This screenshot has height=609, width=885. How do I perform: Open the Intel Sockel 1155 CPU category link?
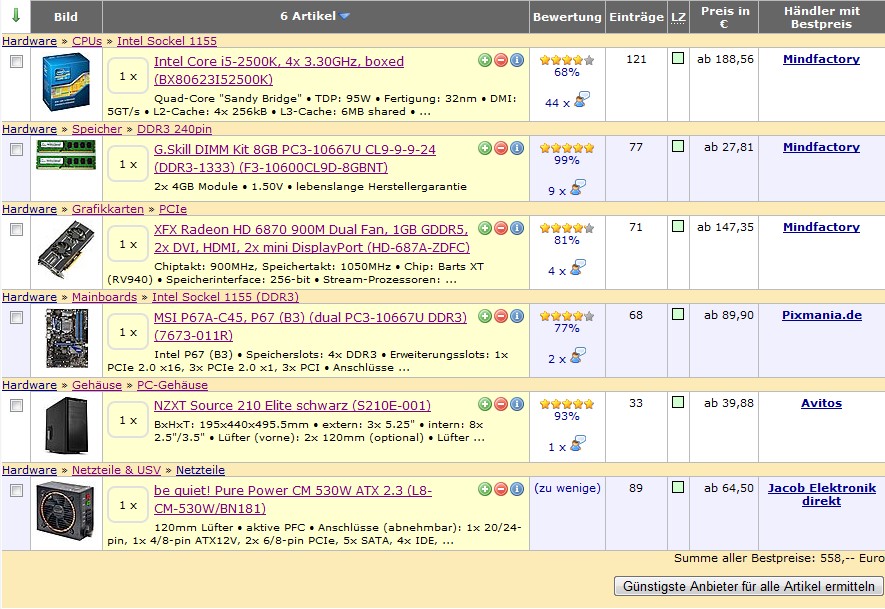(167, 41)
